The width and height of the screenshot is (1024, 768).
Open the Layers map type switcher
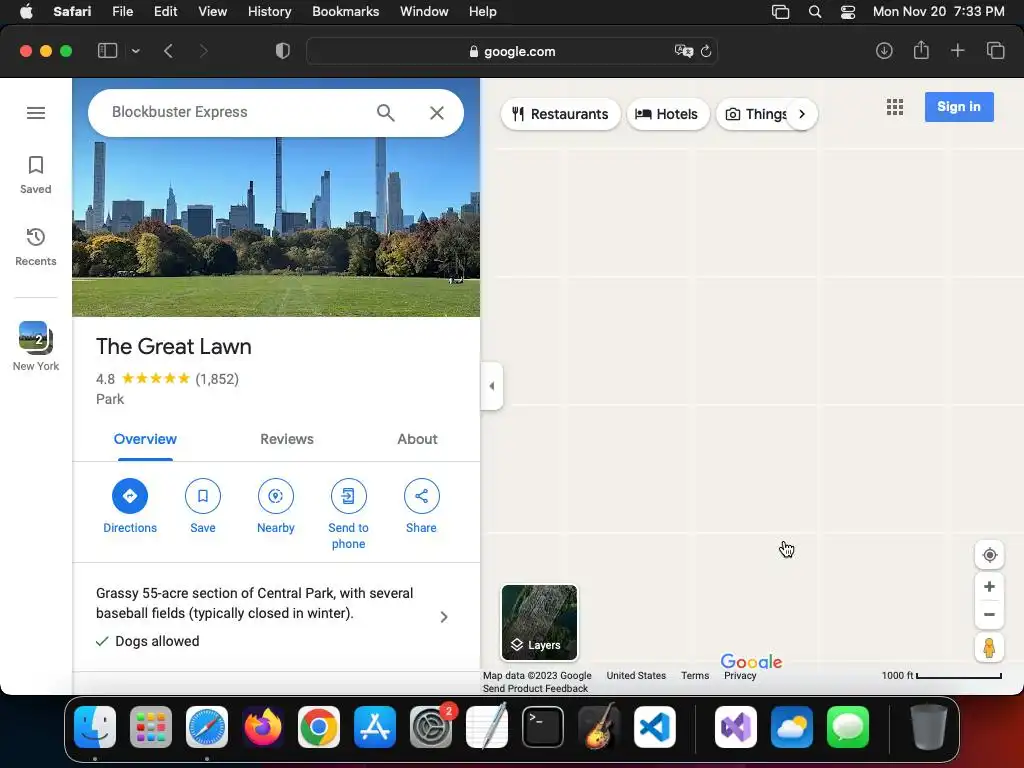point(539,623)
